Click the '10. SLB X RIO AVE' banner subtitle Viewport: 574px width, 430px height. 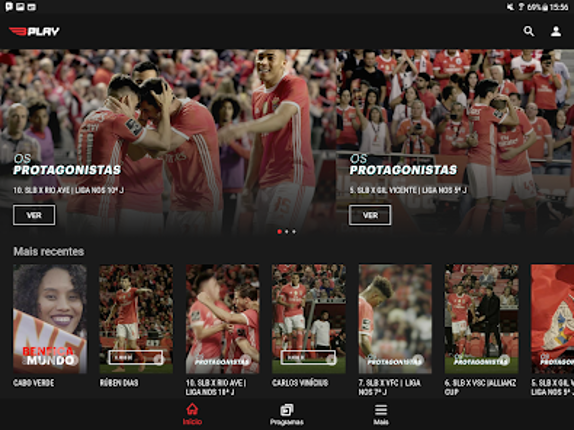click(68, 190)
